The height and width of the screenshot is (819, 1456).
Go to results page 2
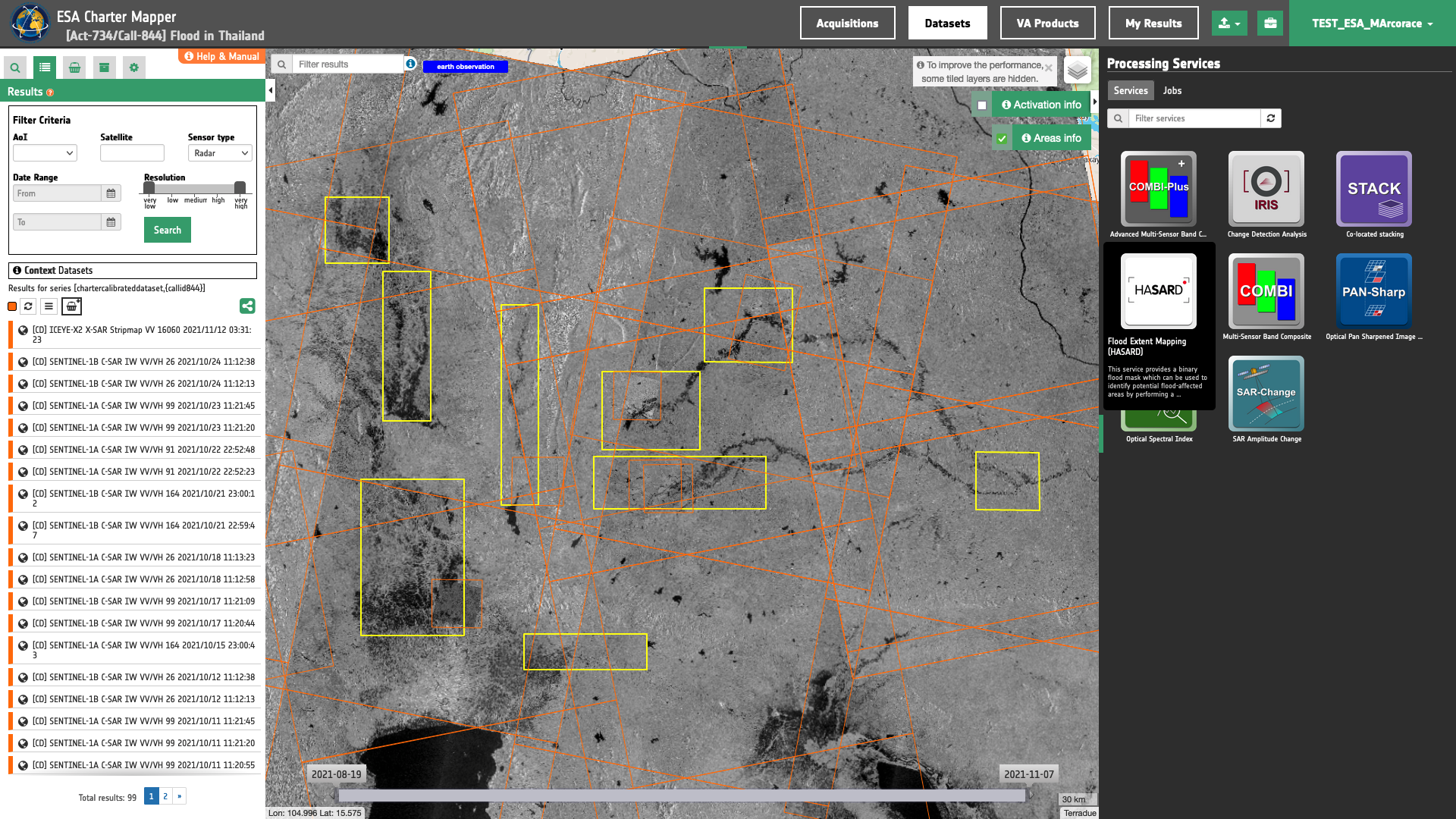(x=165, y=796)
